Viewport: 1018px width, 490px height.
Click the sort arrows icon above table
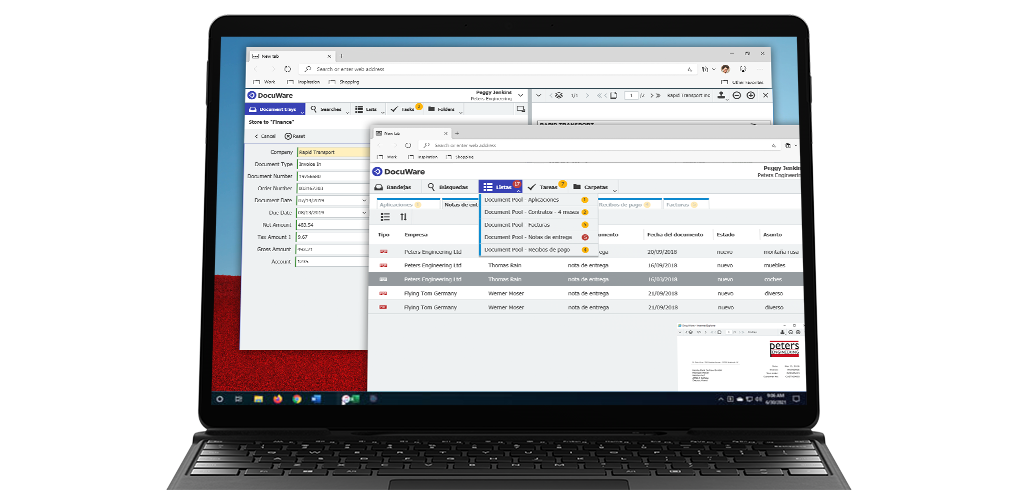(x=404, y=217)
